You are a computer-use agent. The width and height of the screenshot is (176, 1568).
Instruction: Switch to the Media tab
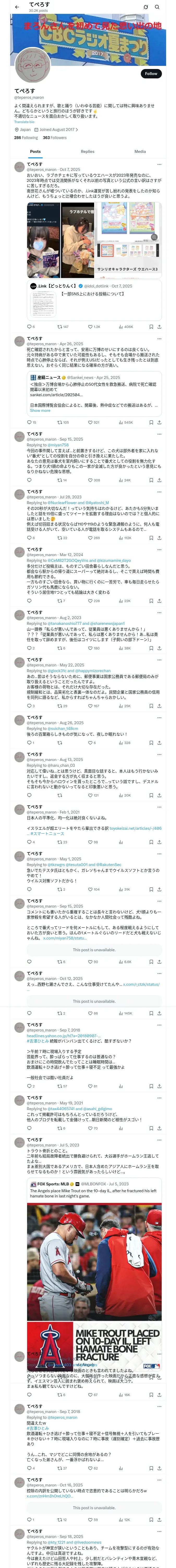click(x=140, y=152)
